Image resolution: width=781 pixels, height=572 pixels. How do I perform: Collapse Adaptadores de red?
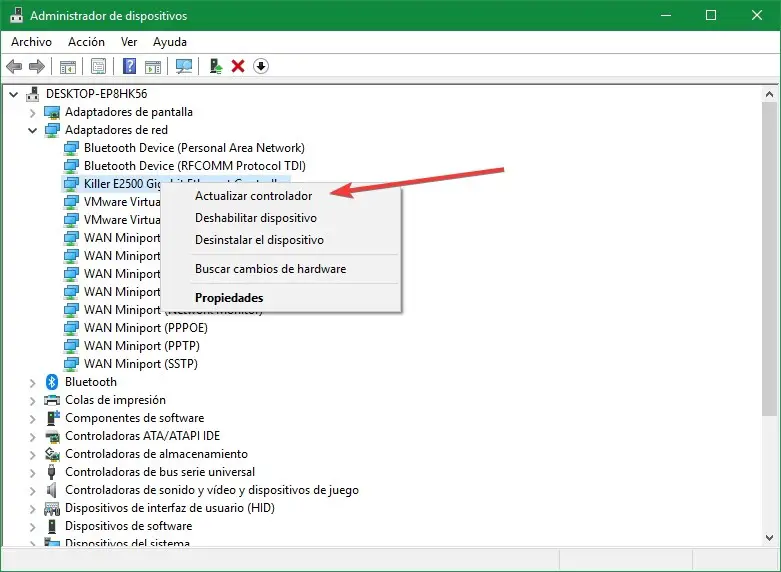[33, 131]
